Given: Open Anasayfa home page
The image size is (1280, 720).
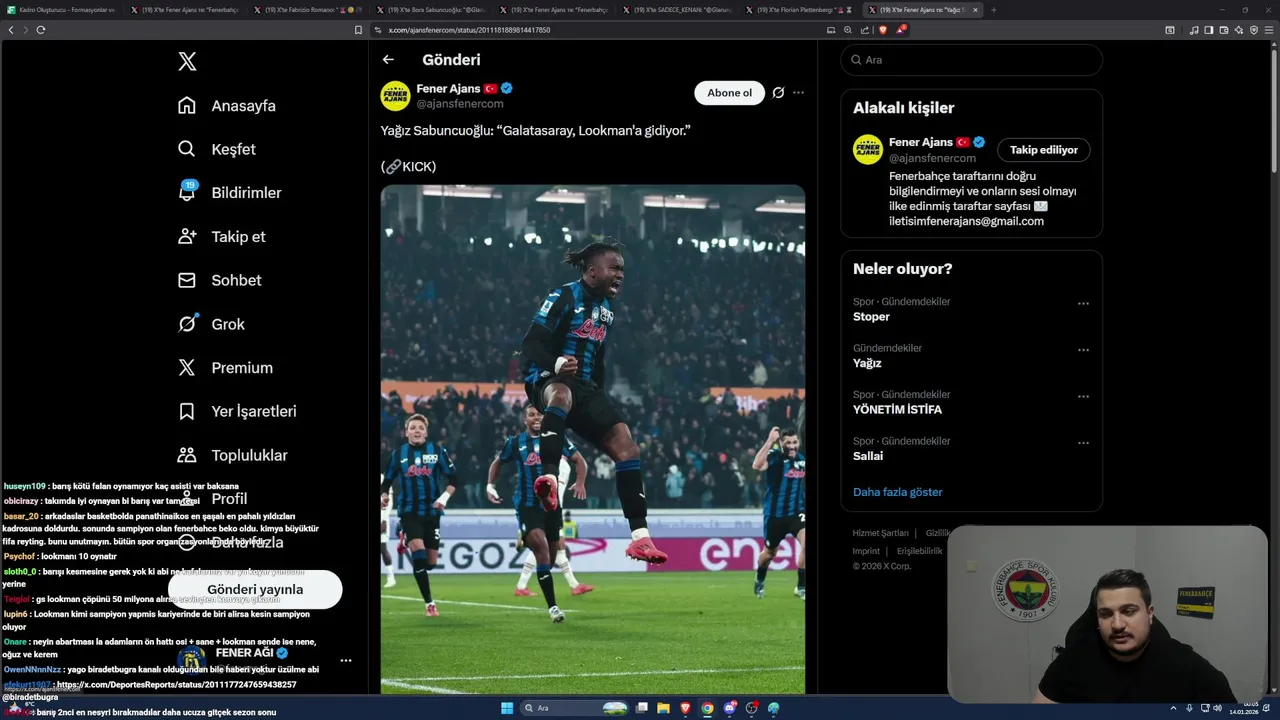Looking at the screenshot, I should [227, 105].
